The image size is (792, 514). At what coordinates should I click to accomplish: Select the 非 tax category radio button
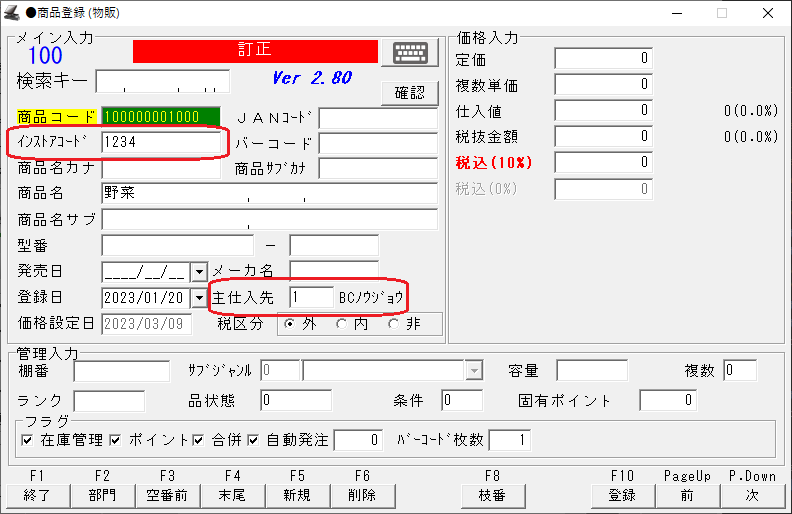point(393,323)
